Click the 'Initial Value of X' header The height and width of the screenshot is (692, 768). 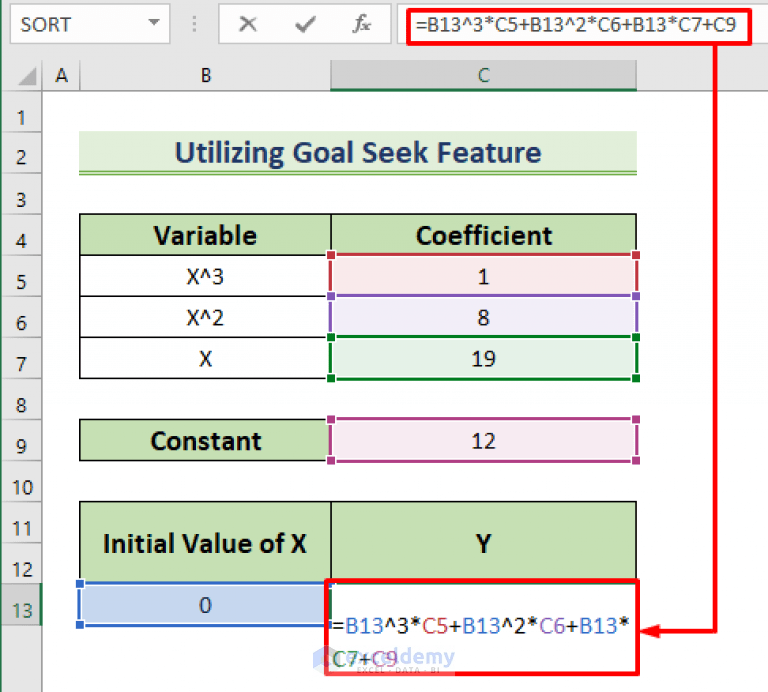click(205, 543)
